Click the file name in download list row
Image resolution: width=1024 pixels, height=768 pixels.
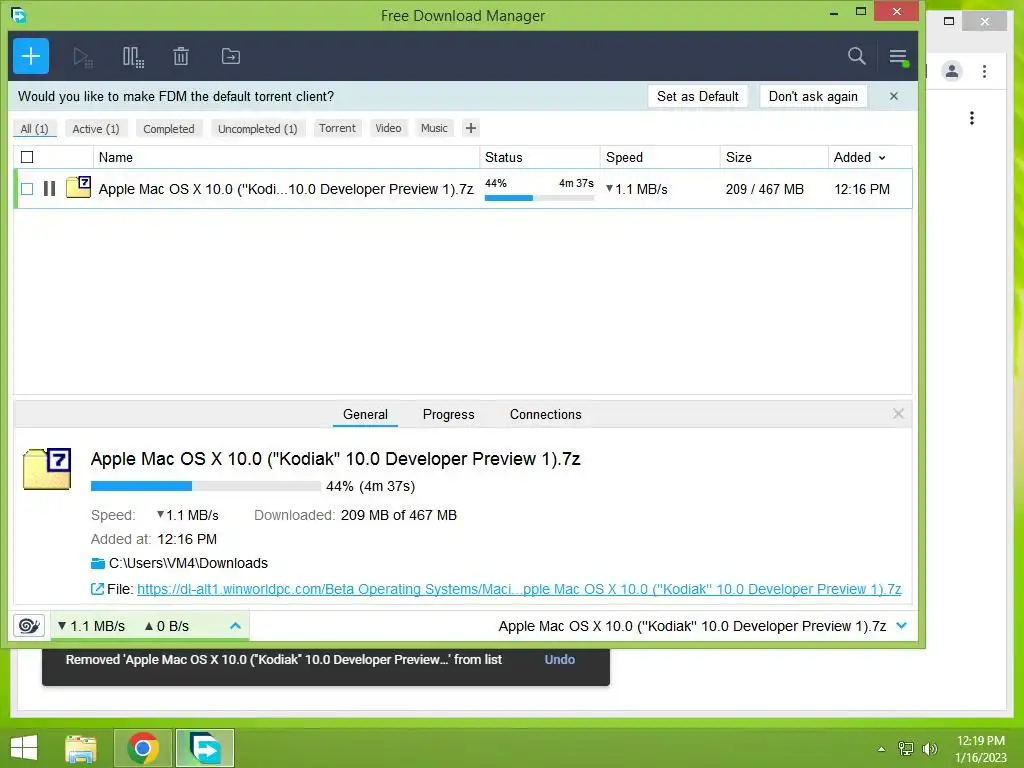[286, 189]
